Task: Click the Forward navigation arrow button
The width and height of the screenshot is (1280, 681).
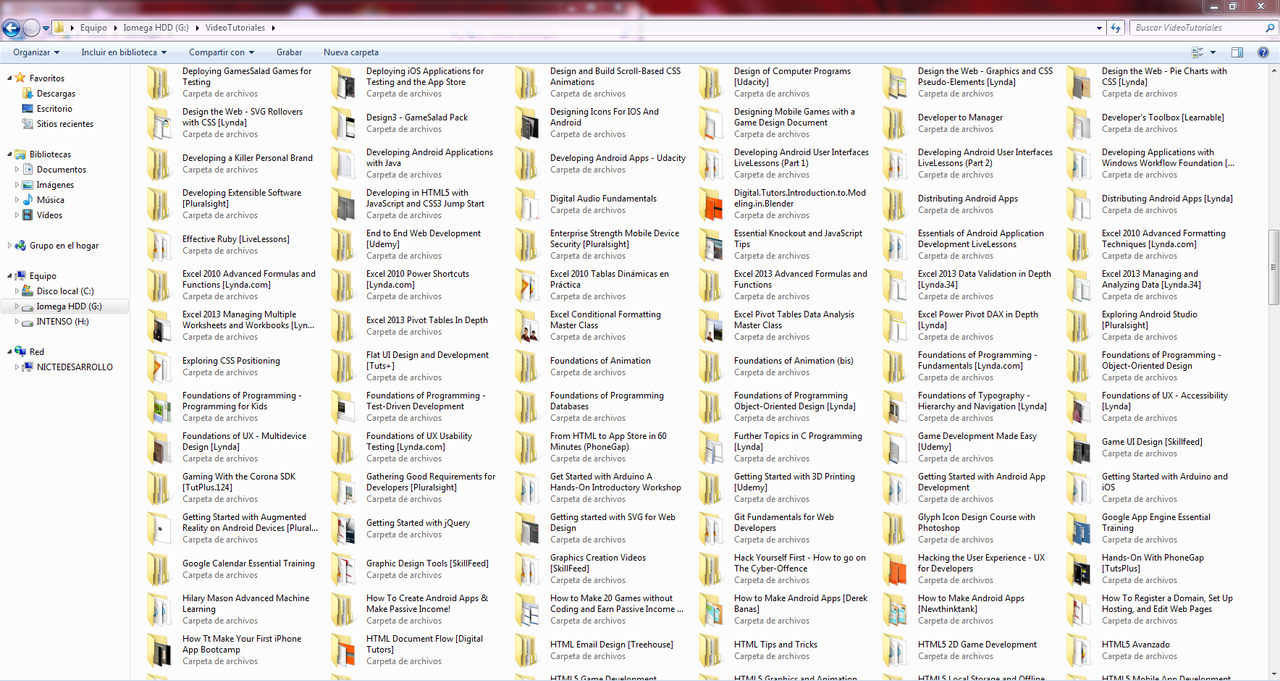Action: [31, 28]
